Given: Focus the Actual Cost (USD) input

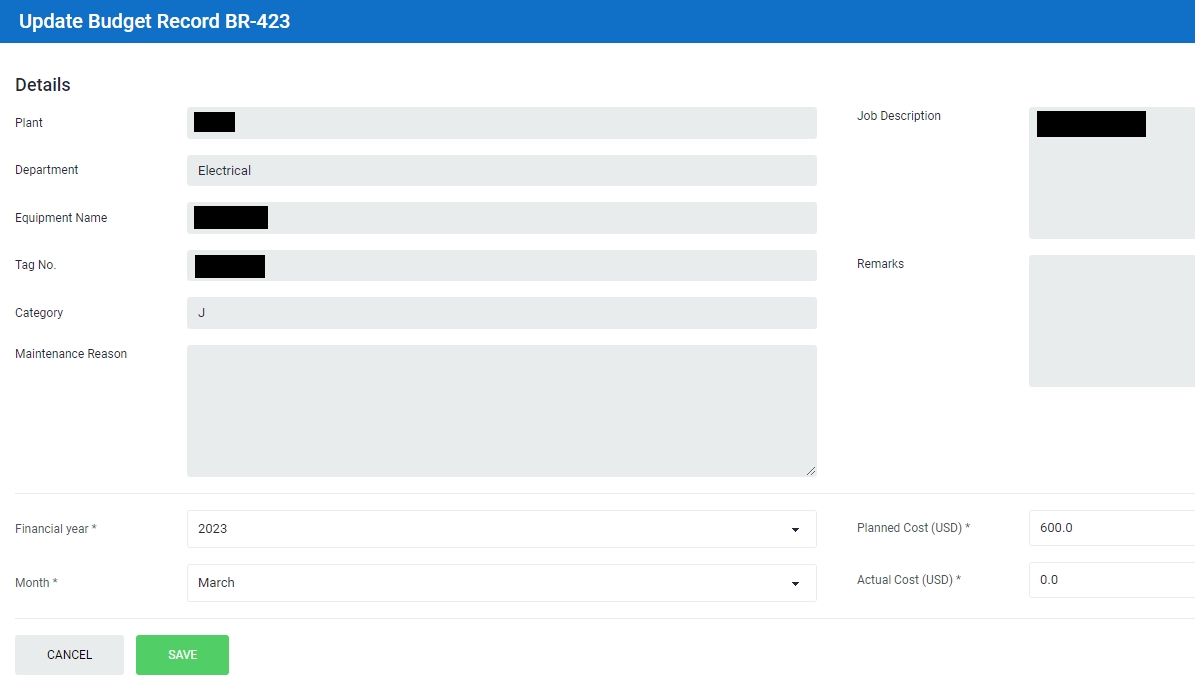Looking at the screenshot, I should [1110, 580].
